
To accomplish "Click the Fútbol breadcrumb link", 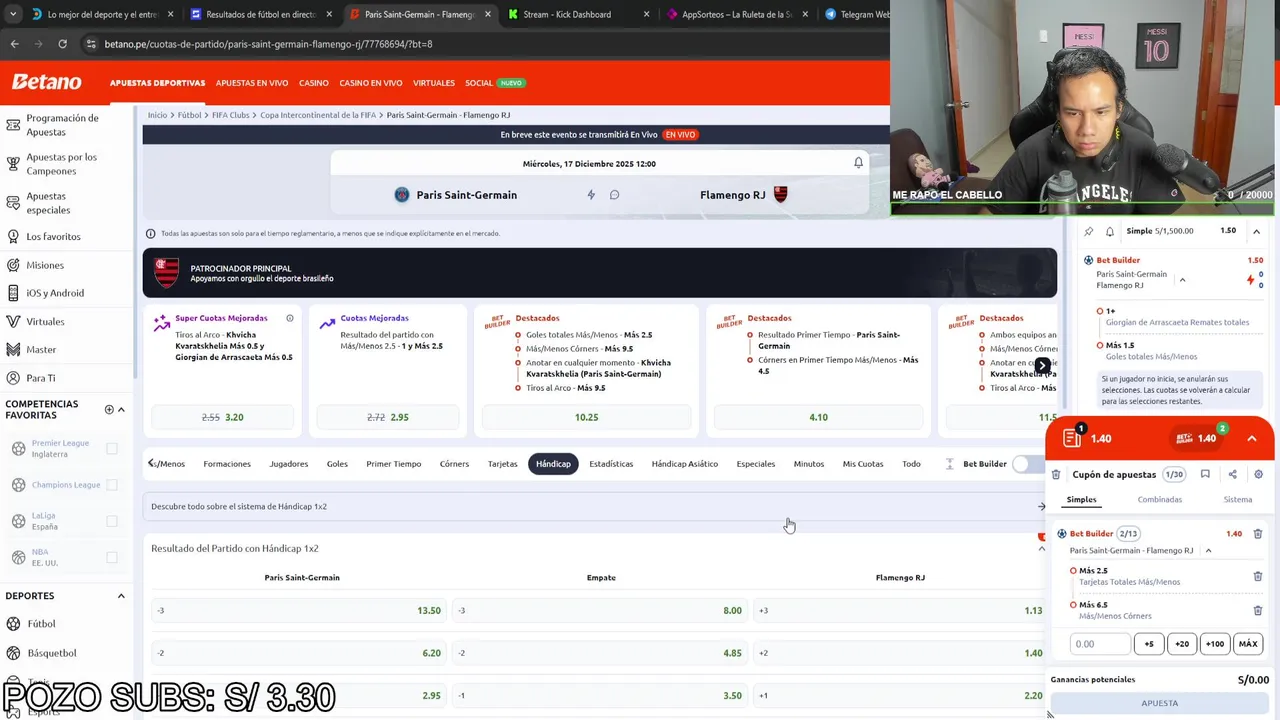I will tap(190, 115).
